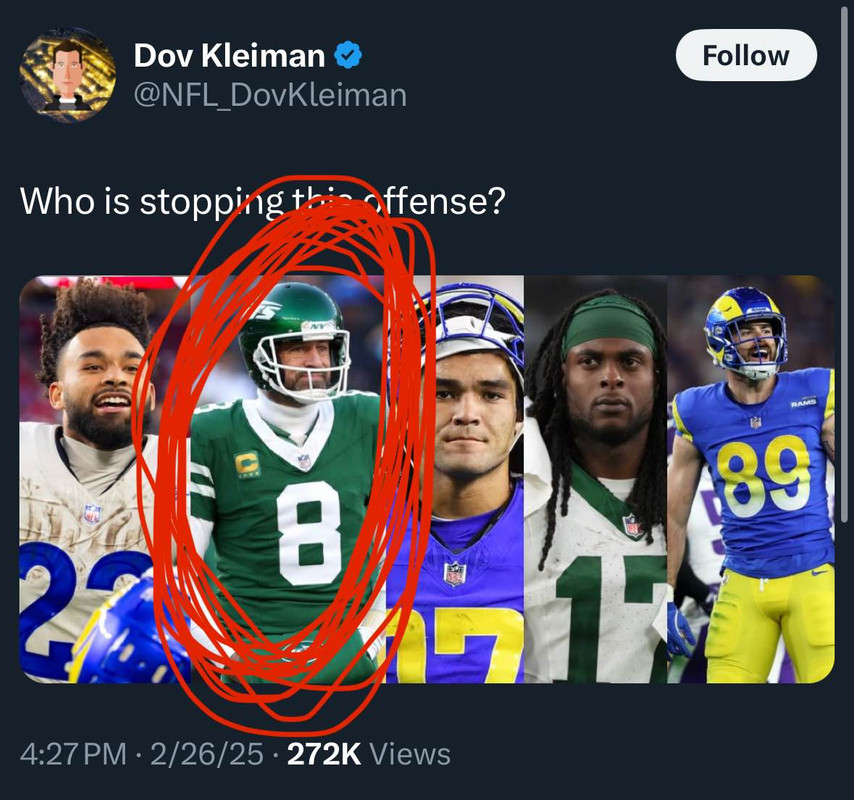Open the photo of player with green headband
This screenshot has height=800, width=854.
pos(596,480)
